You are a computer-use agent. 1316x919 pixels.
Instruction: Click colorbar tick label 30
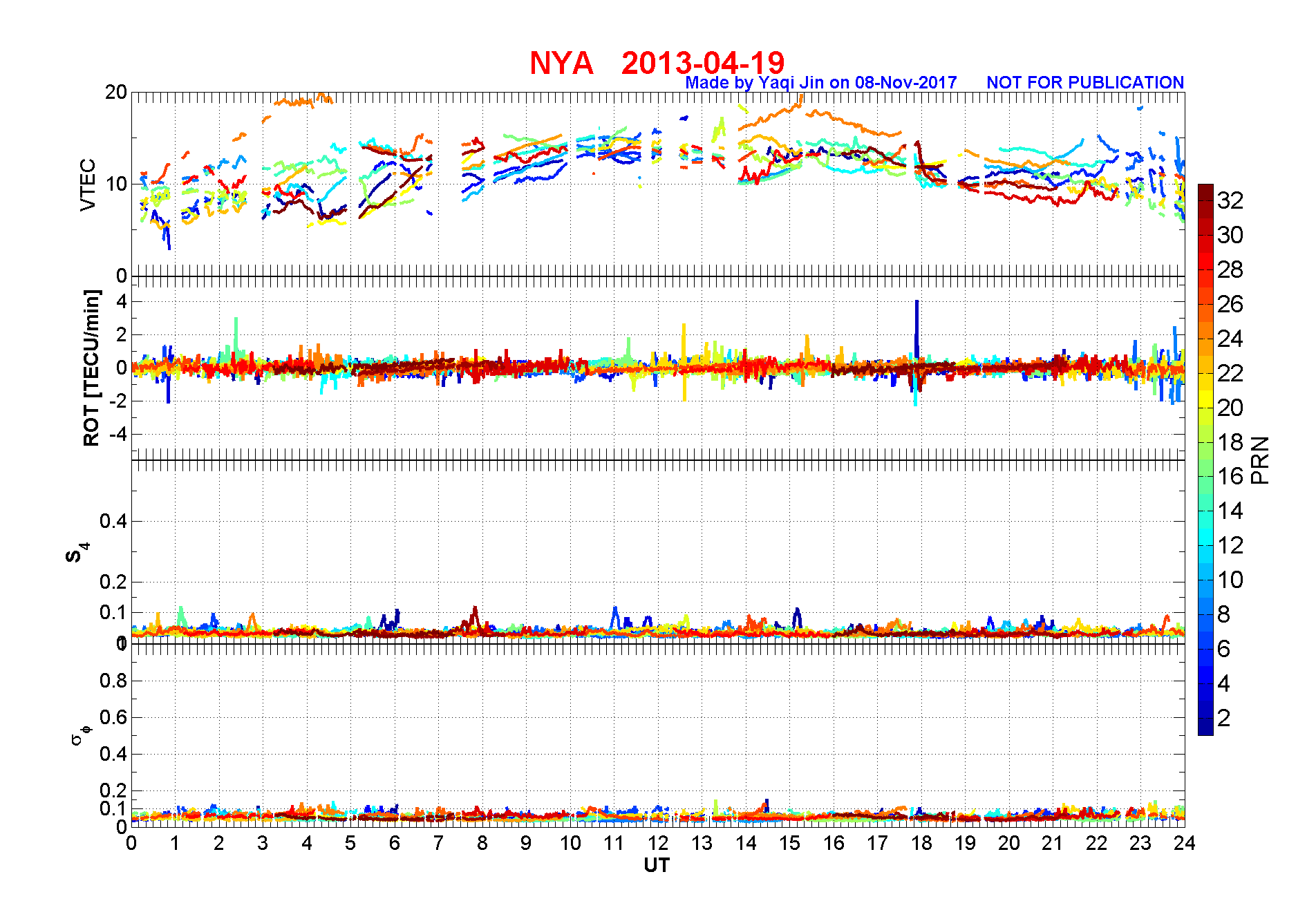(x=1230, y=235)
